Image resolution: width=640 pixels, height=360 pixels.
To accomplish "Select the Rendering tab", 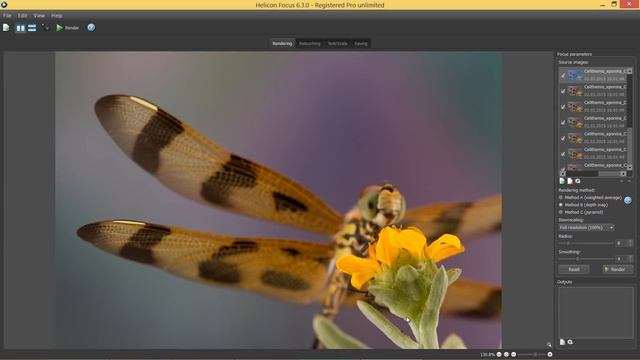I will 282,43.
